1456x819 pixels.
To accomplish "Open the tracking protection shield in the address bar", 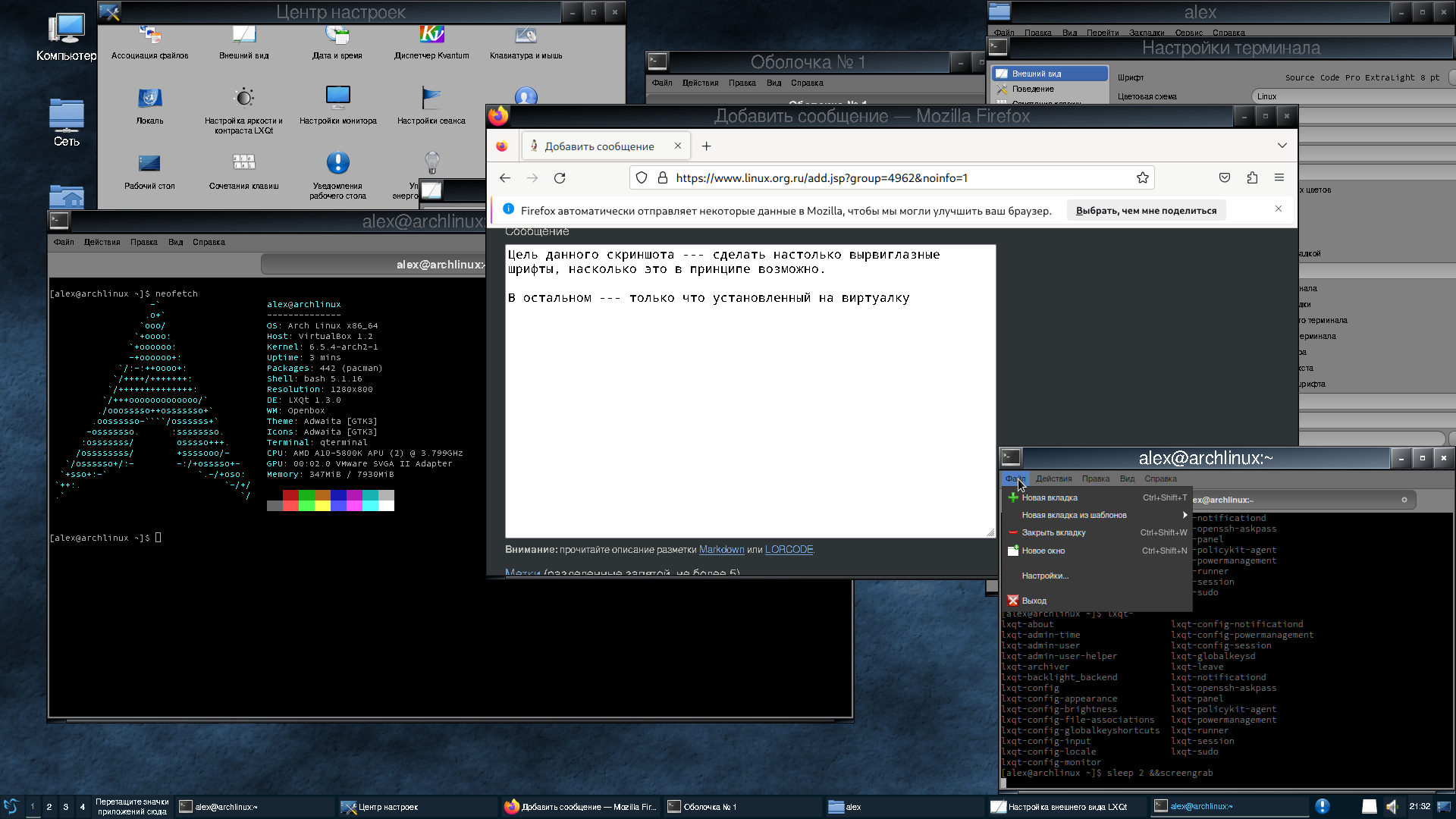I will tap(642, 177).
